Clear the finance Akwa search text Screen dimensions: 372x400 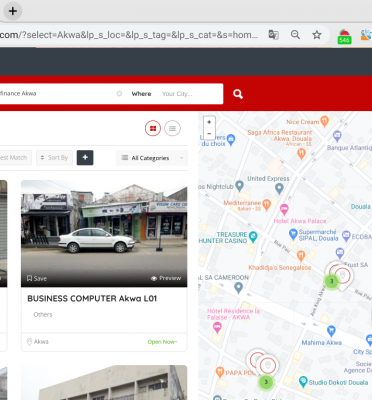point(119,94)
